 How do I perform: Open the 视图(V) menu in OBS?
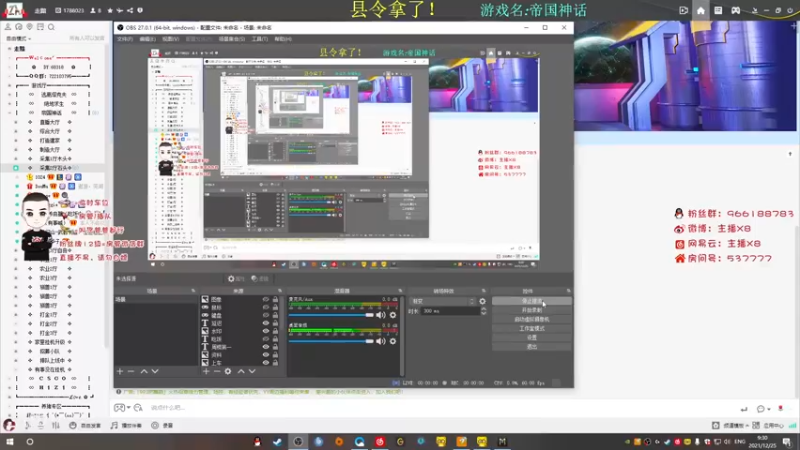(170, 39)
